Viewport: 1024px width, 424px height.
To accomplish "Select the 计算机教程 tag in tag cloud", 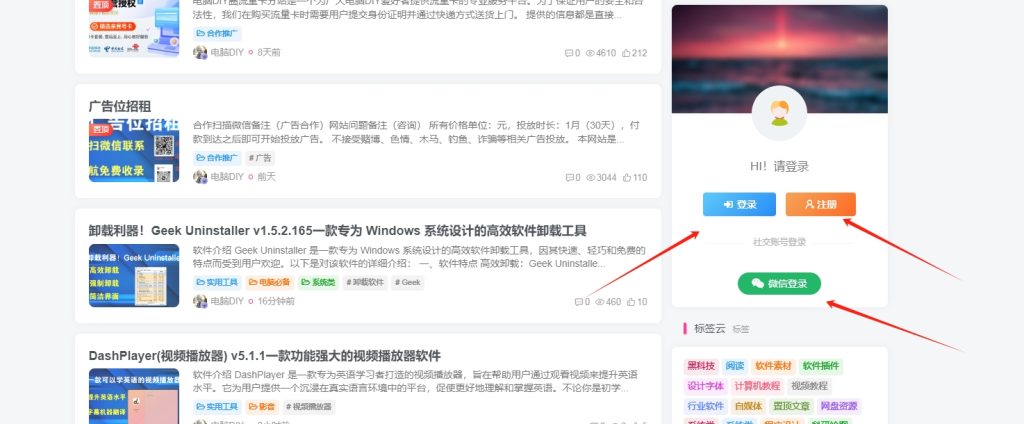I will click(757, 386).
